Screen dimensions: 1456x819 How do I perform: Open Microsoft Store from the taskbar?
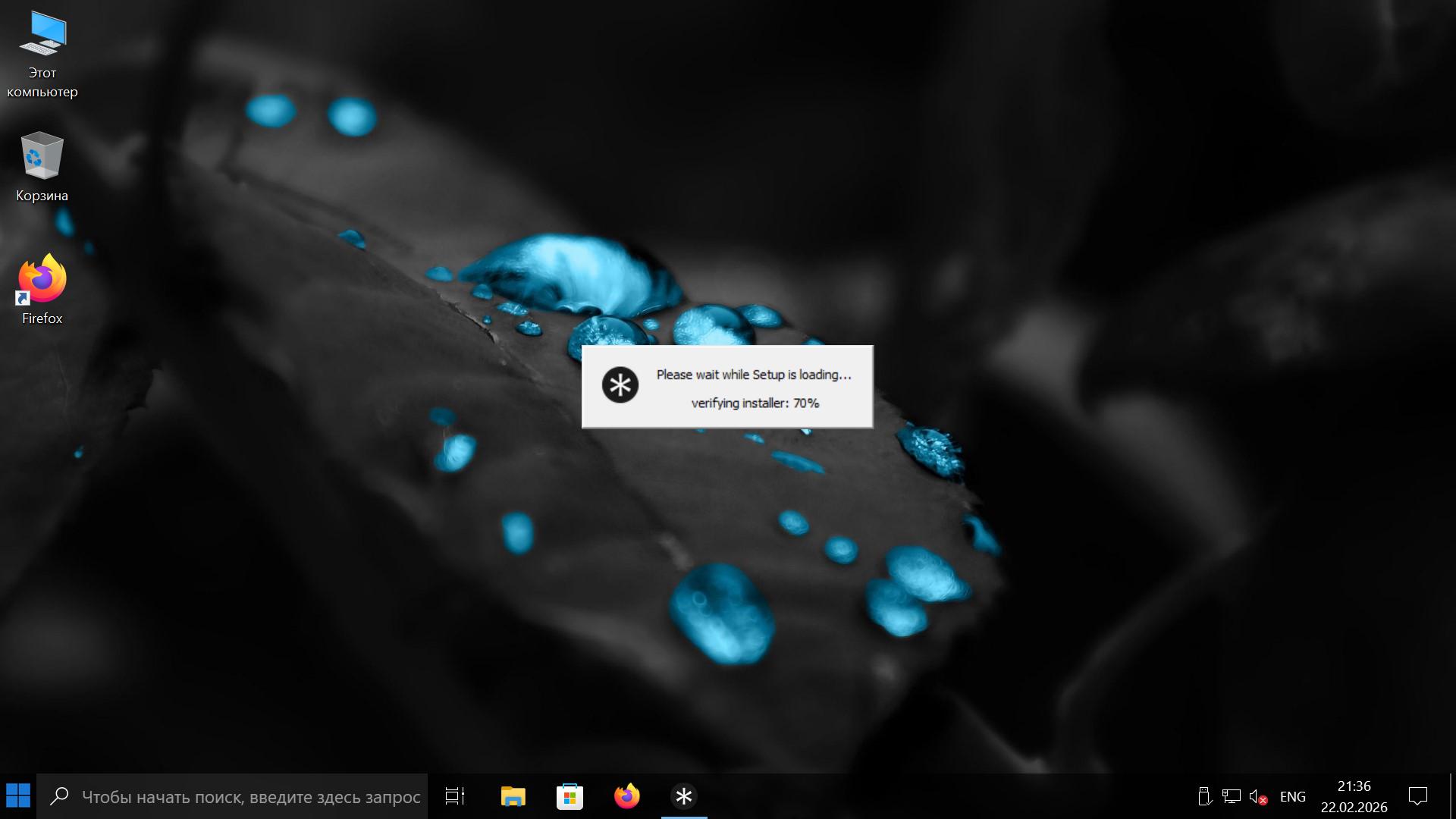[x=570, y=796]
